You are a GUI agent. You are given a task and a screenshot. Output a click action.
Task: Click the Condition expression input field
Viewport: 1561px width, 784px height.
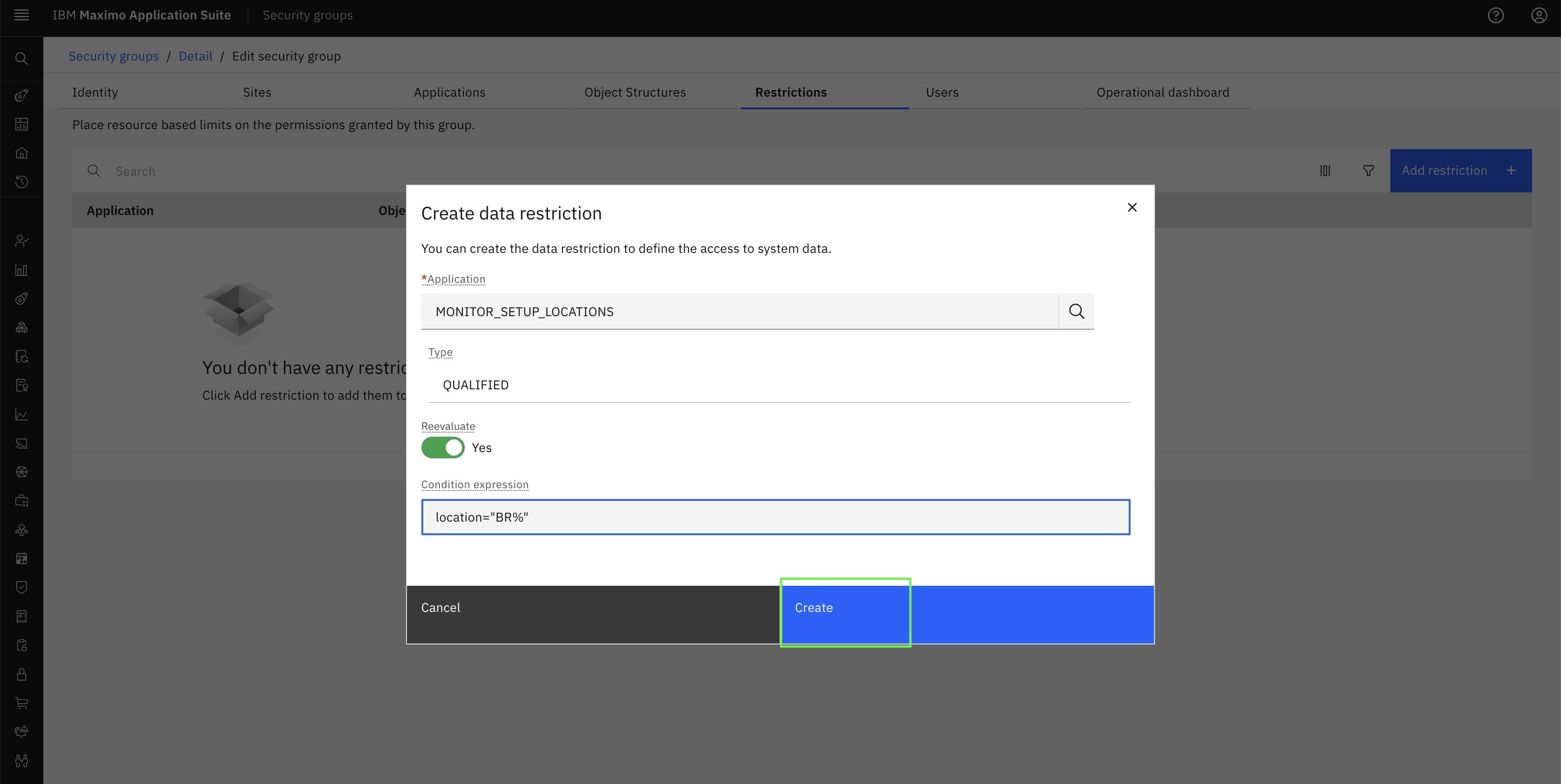tap(776, 518)
